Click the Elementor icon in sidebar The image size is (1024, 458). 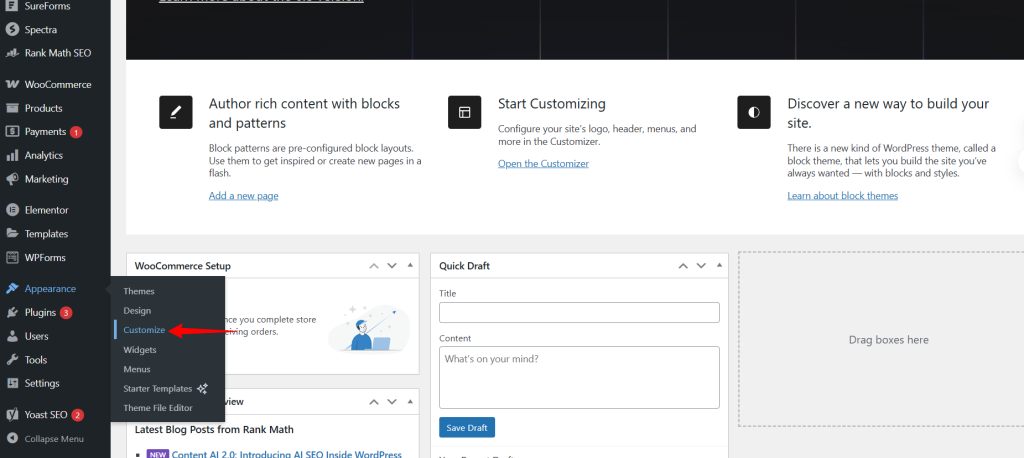pyautogui.click(x=12, y=210)
